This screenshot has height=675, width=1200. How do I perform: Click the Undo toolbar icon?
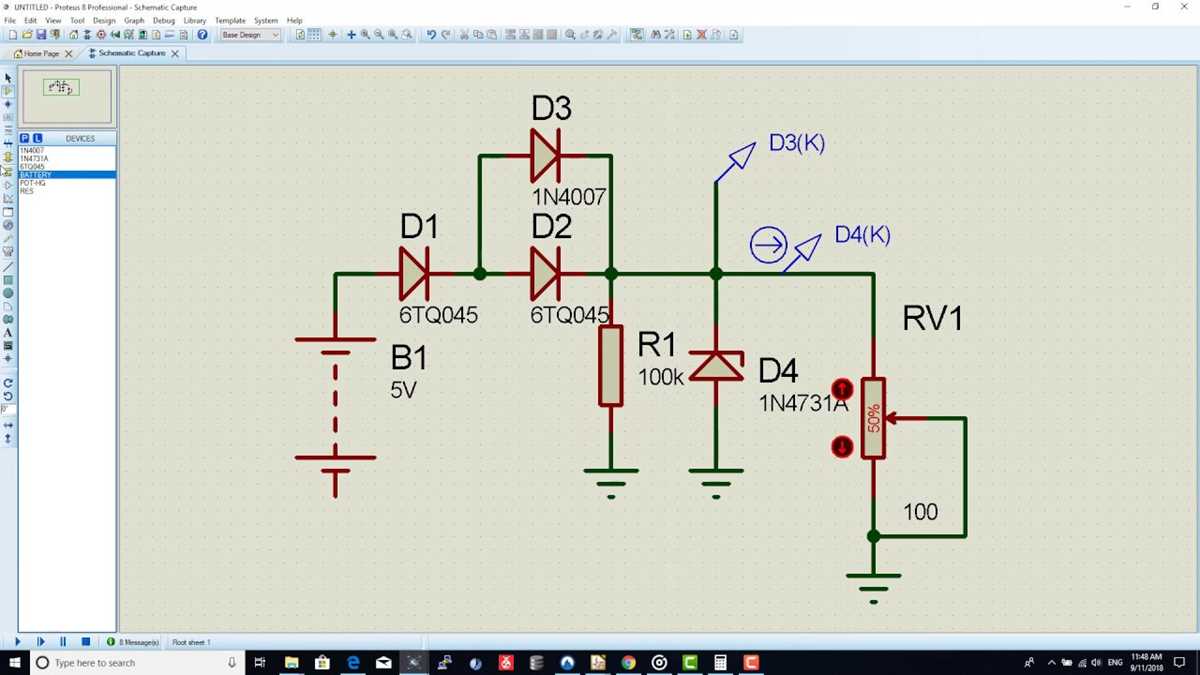pos(431,35)
